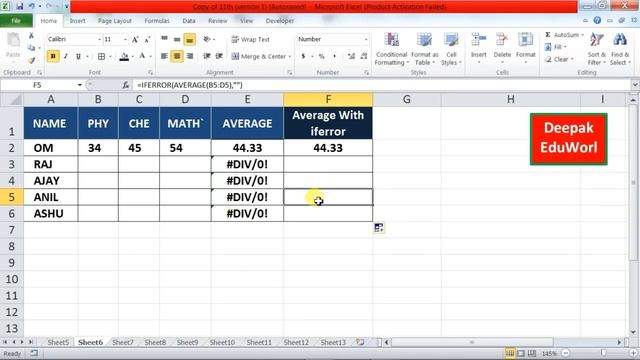Apply the currency dollar format
The width and height of the screenshot is (640, 360).
(x=303, y=56)
